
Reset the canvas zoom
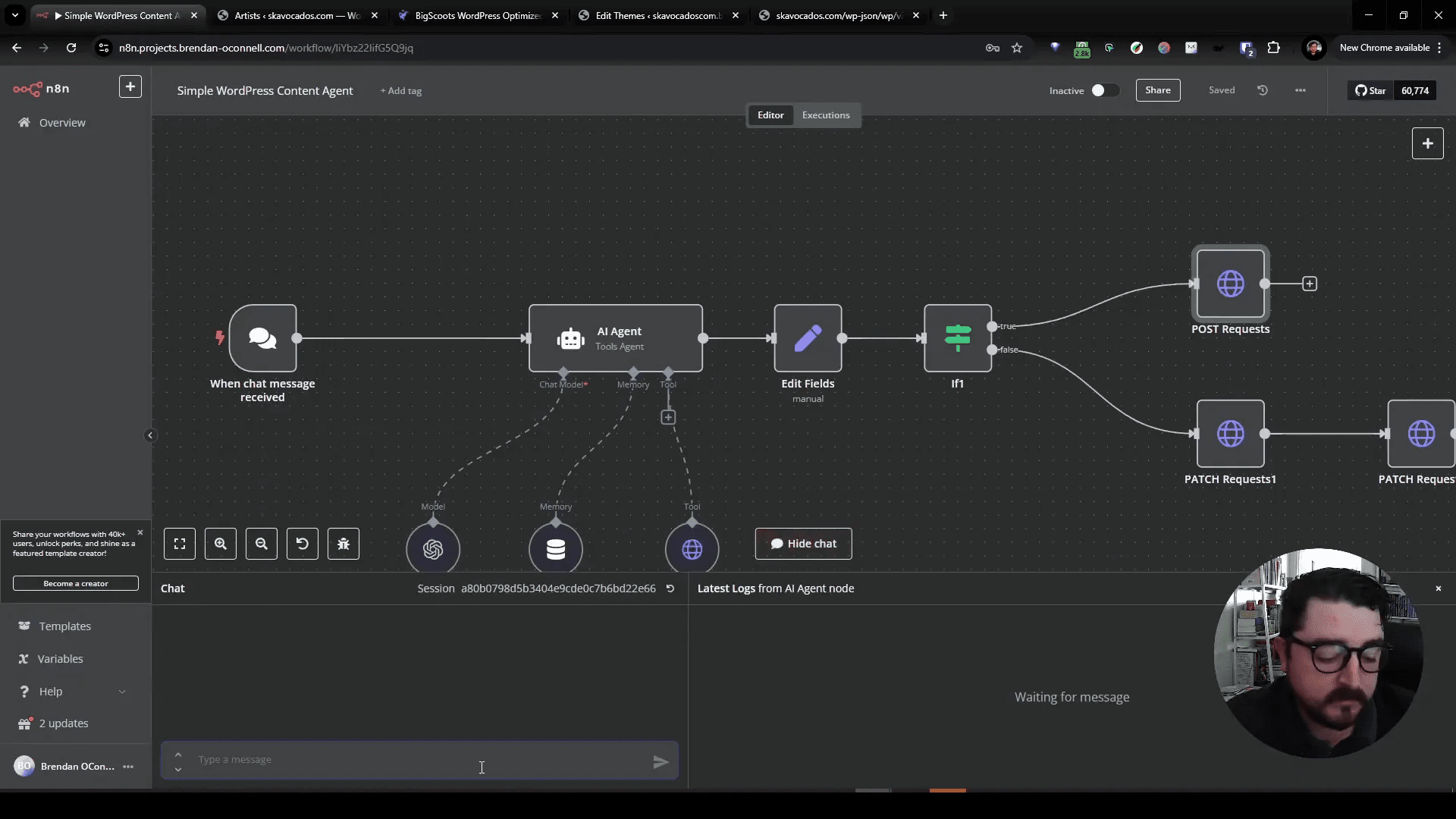303,544
